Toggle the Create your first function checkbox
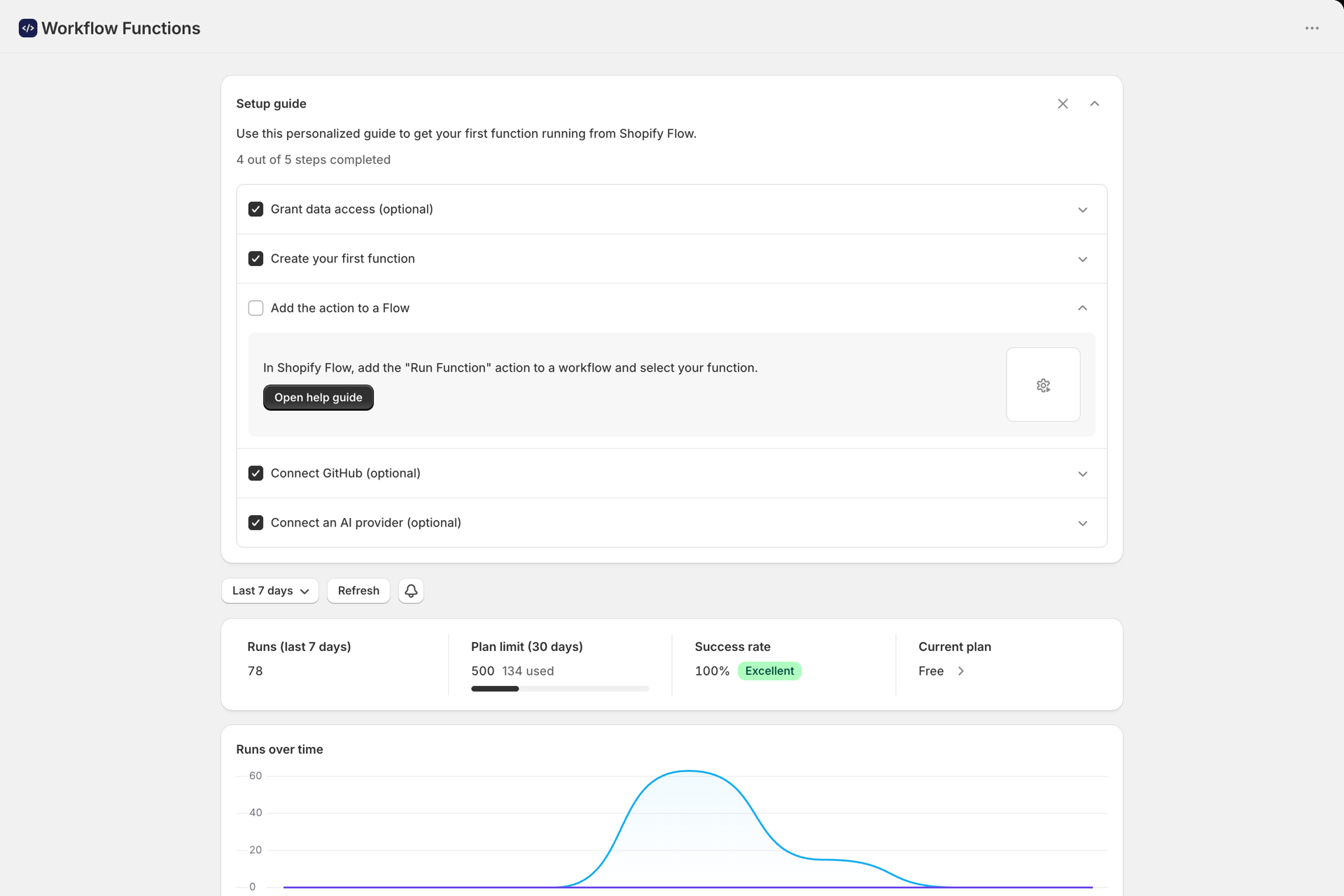Image resolution: width=1344 pixels, height=896 pixels. pyautogui.click(x=255, y=259)
